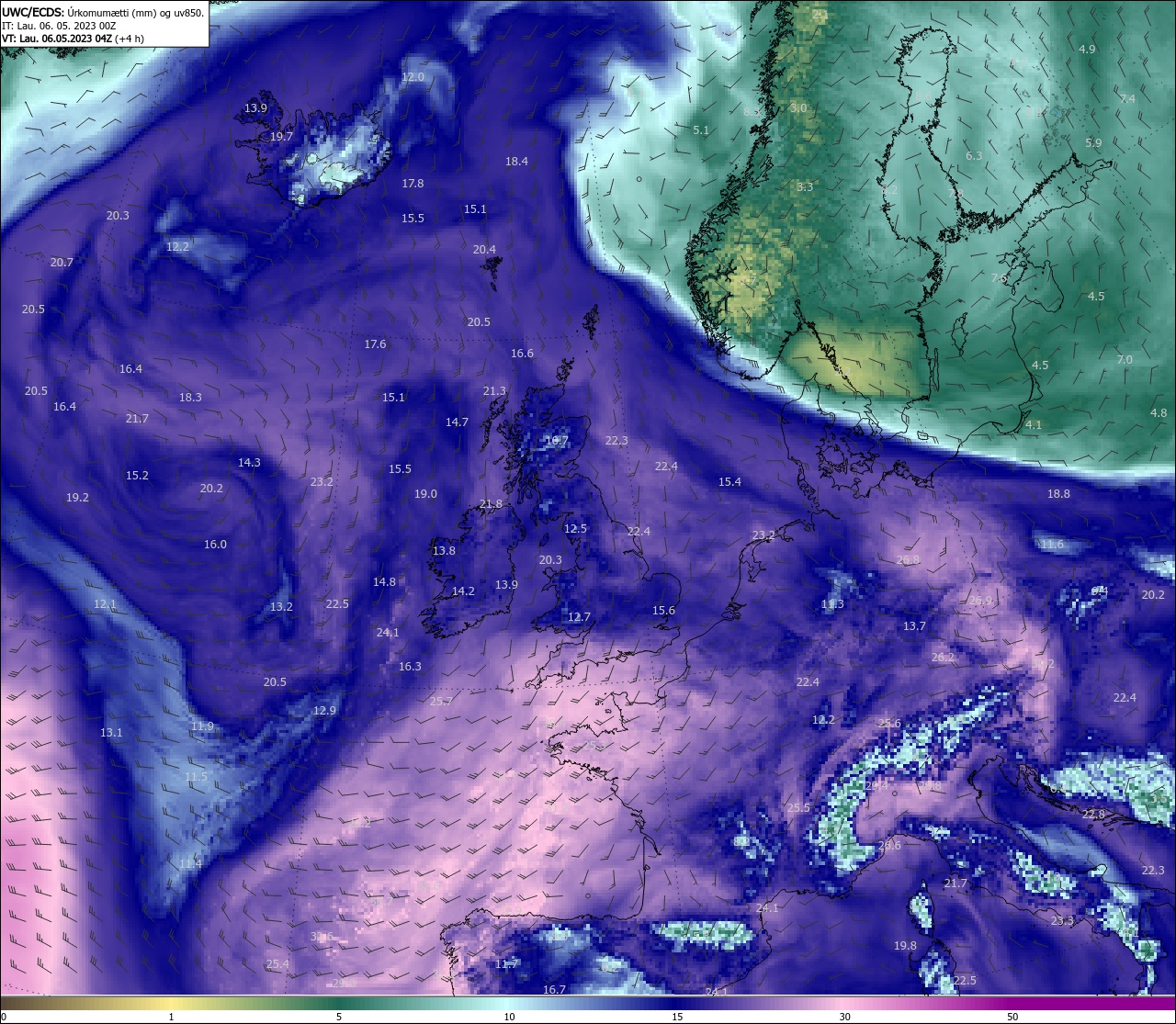Click the colorbar label 30

(844, 1017)
